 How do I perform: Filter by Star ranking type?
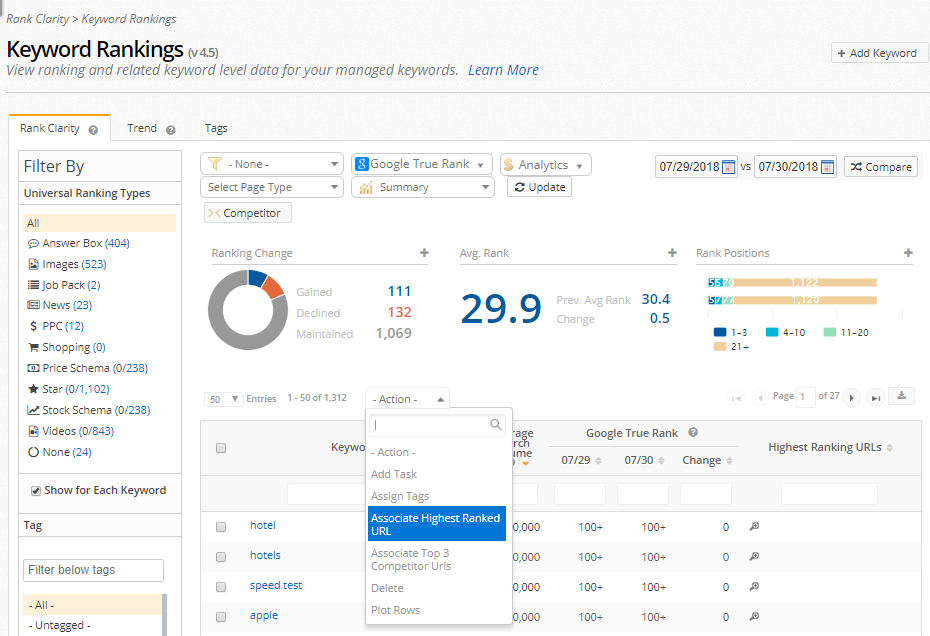point(68,389)
